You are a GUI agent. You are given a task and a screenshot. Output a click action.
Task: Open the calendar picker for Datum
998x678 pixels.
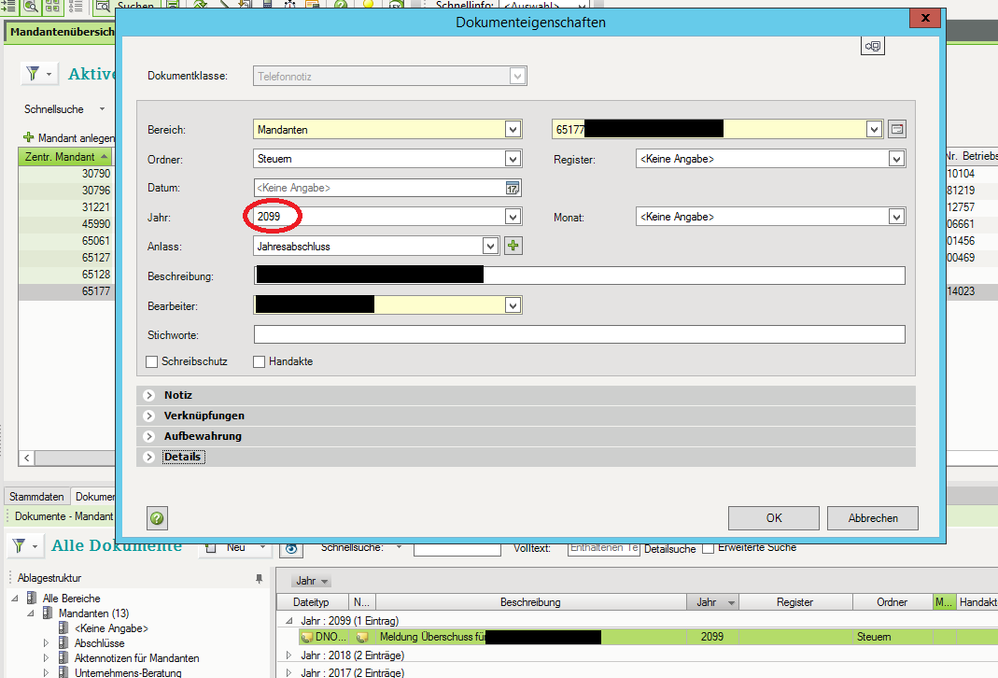512,188
